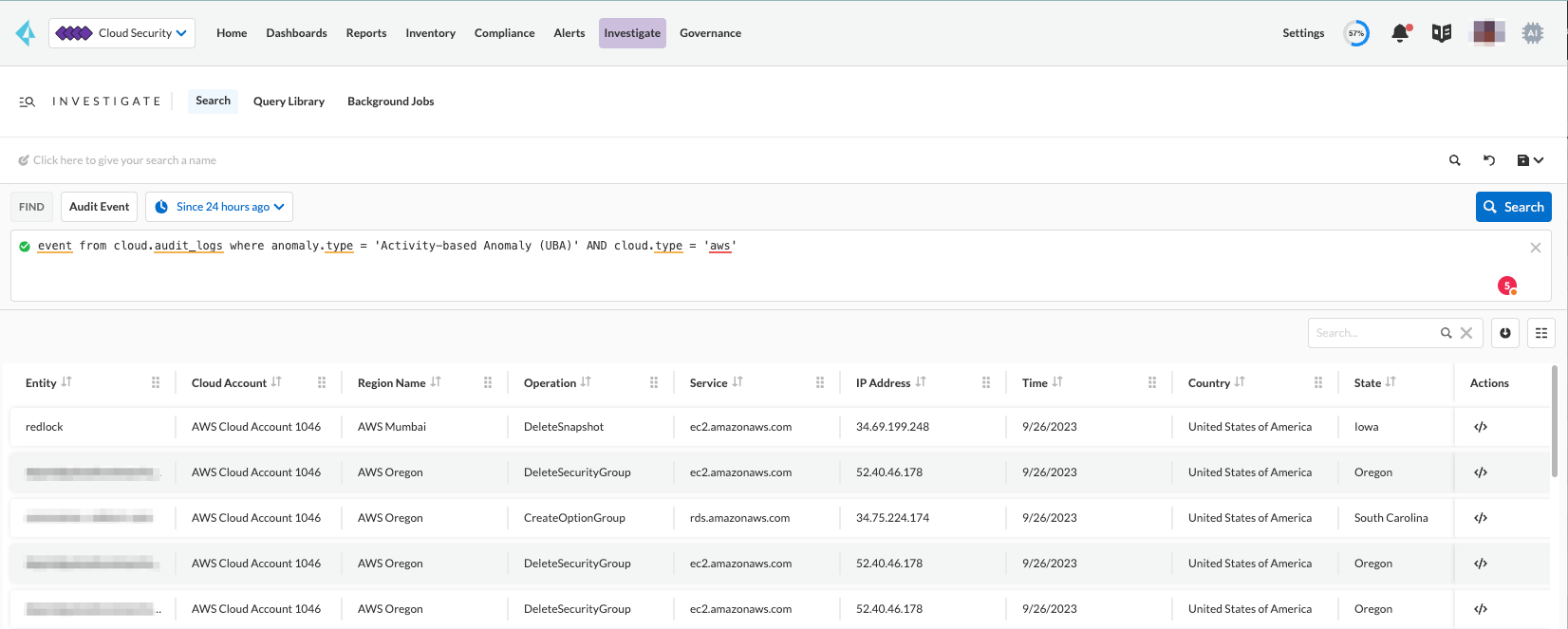This screenshot has width=1568, height=629.
Task: Open the AI assistant gear icon
Action: coord(1533,33)
